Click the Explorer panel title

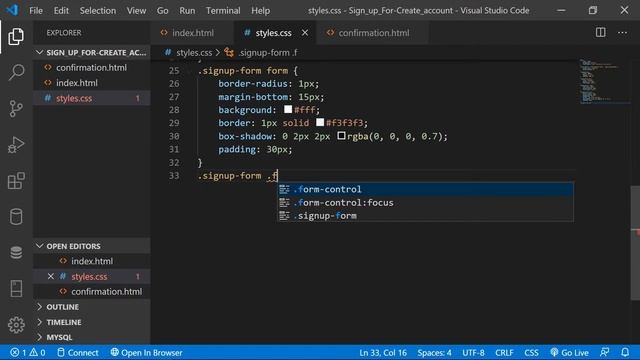[64, 33]
